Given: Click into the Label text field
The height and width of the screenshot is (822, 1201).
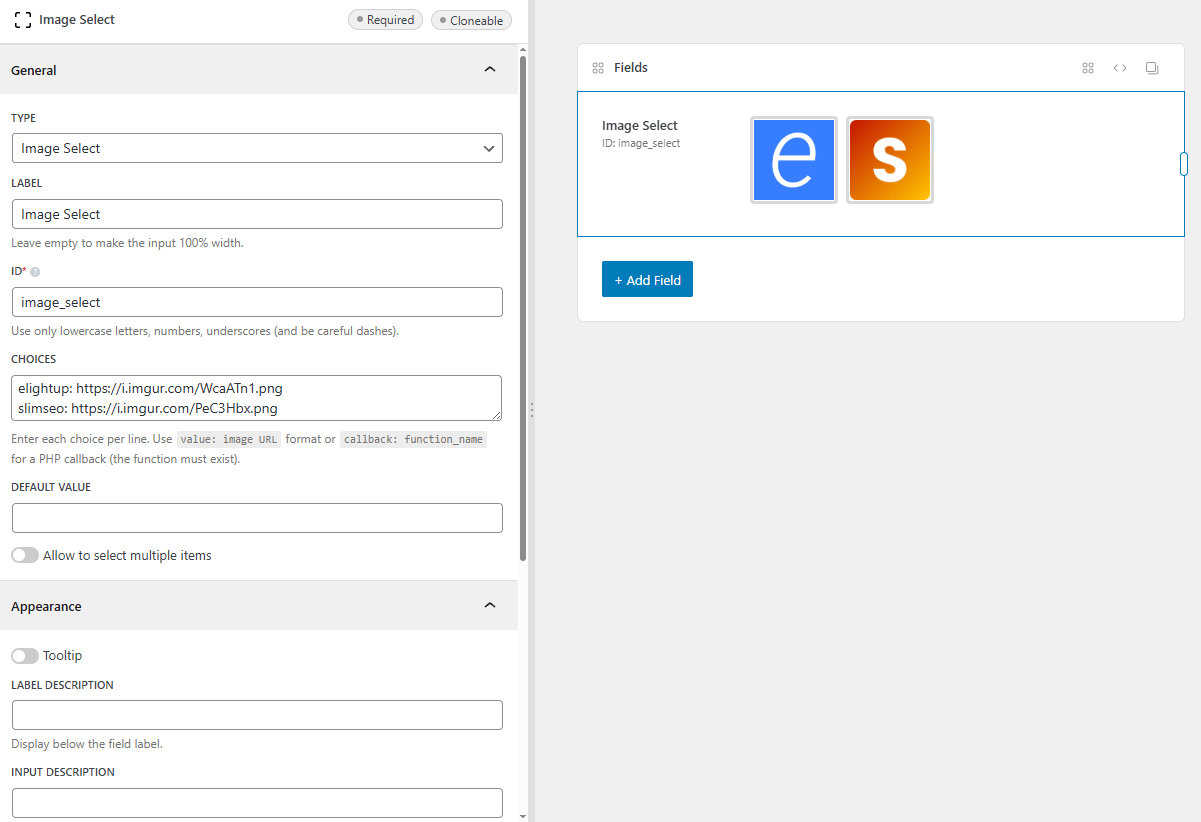Looking at the screenshot, I should pyautogui.click(x=257, y=214).
